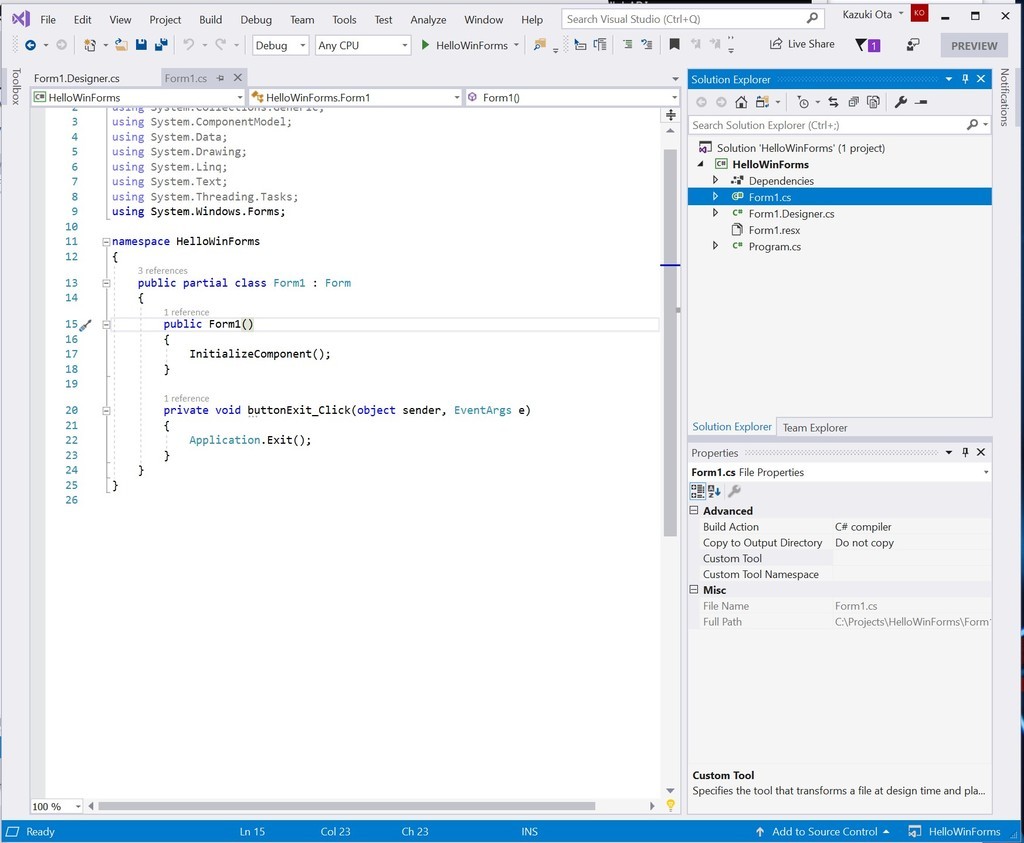Open the notifications flag with one alert
This screenshot has width=1024, height=843.
point(867,44)
